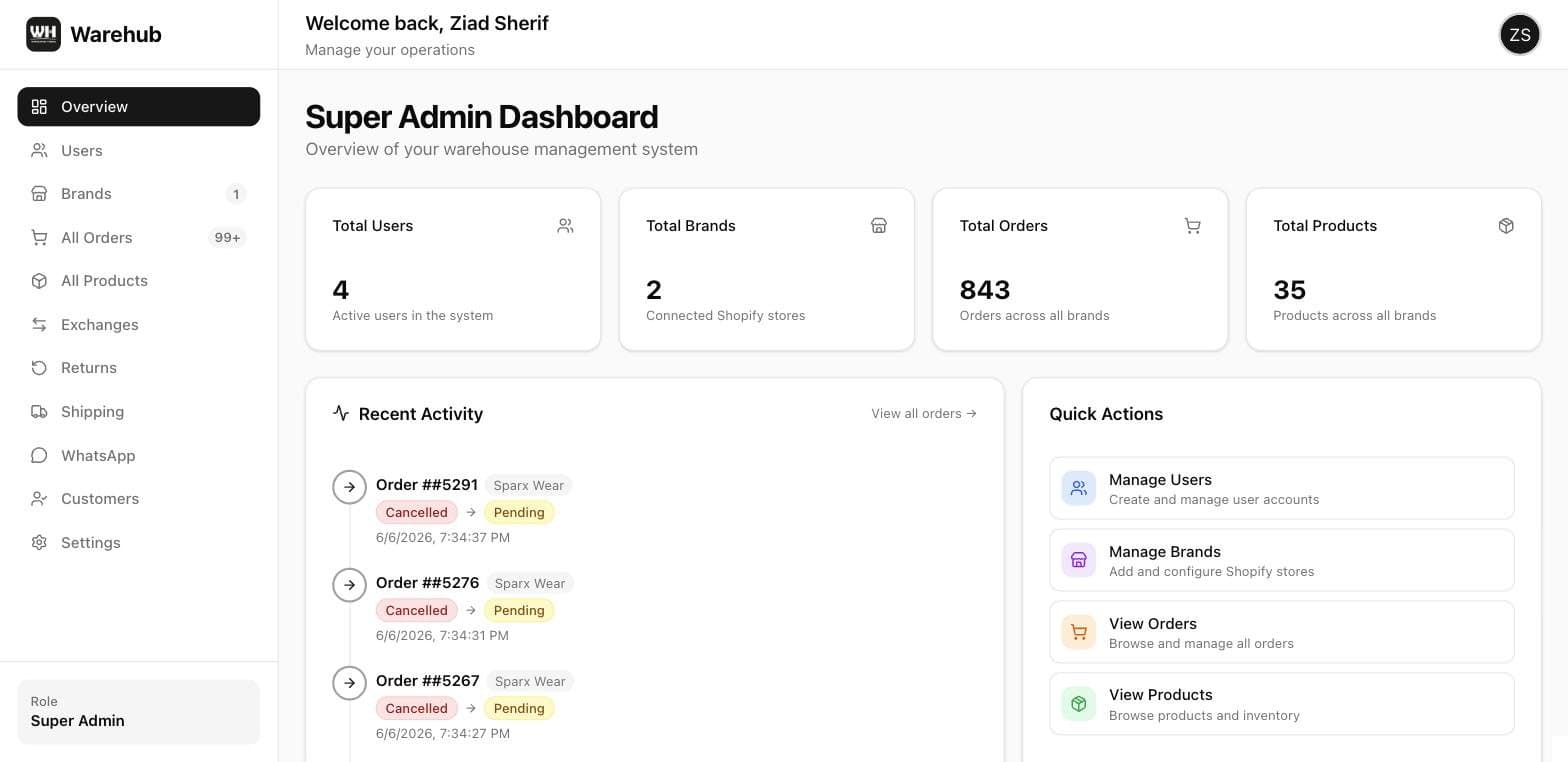Click the Order ##5267 title
This screenshot has height=762, width=1568.
(x=428, y=681)
